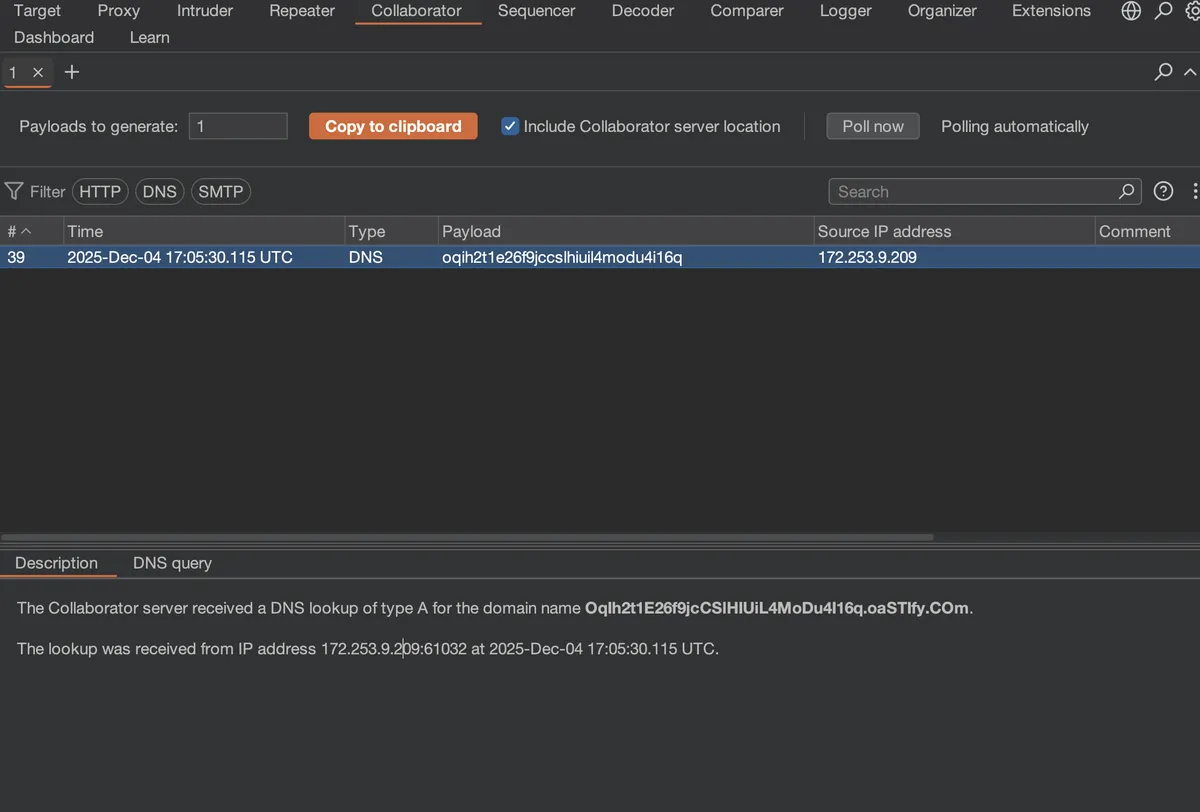The image size is (1200, 812).
Task: Open the three-dot options menu by search
Action: (x=1194, y=191)
